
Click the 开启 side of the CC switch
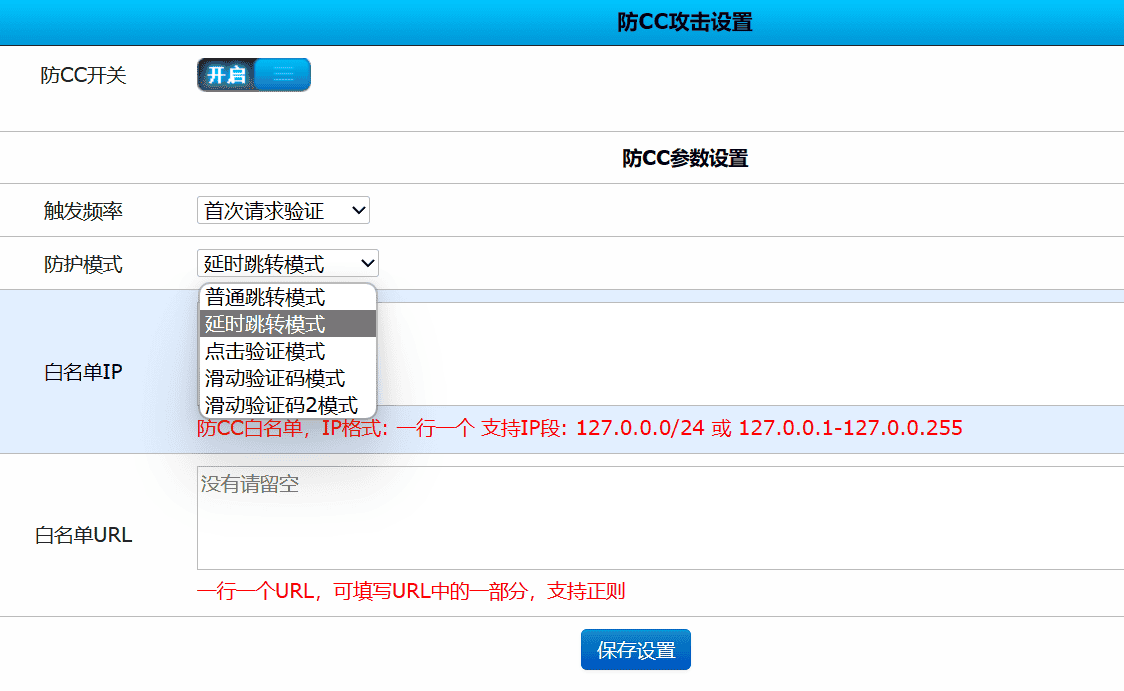(227, 74)
